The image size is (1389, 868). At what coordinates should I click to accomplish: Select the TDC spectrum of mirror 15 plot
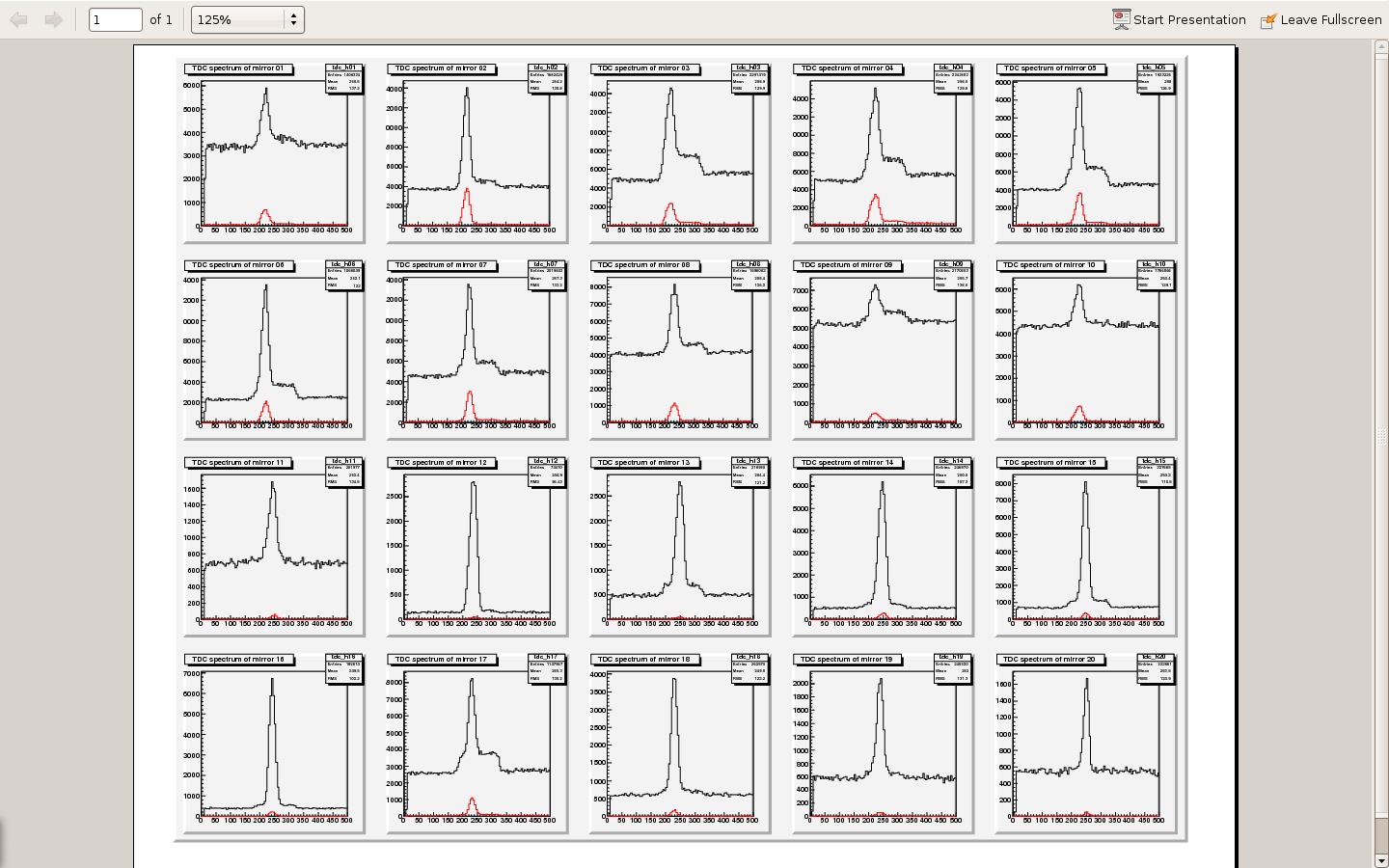(1086, 545)
